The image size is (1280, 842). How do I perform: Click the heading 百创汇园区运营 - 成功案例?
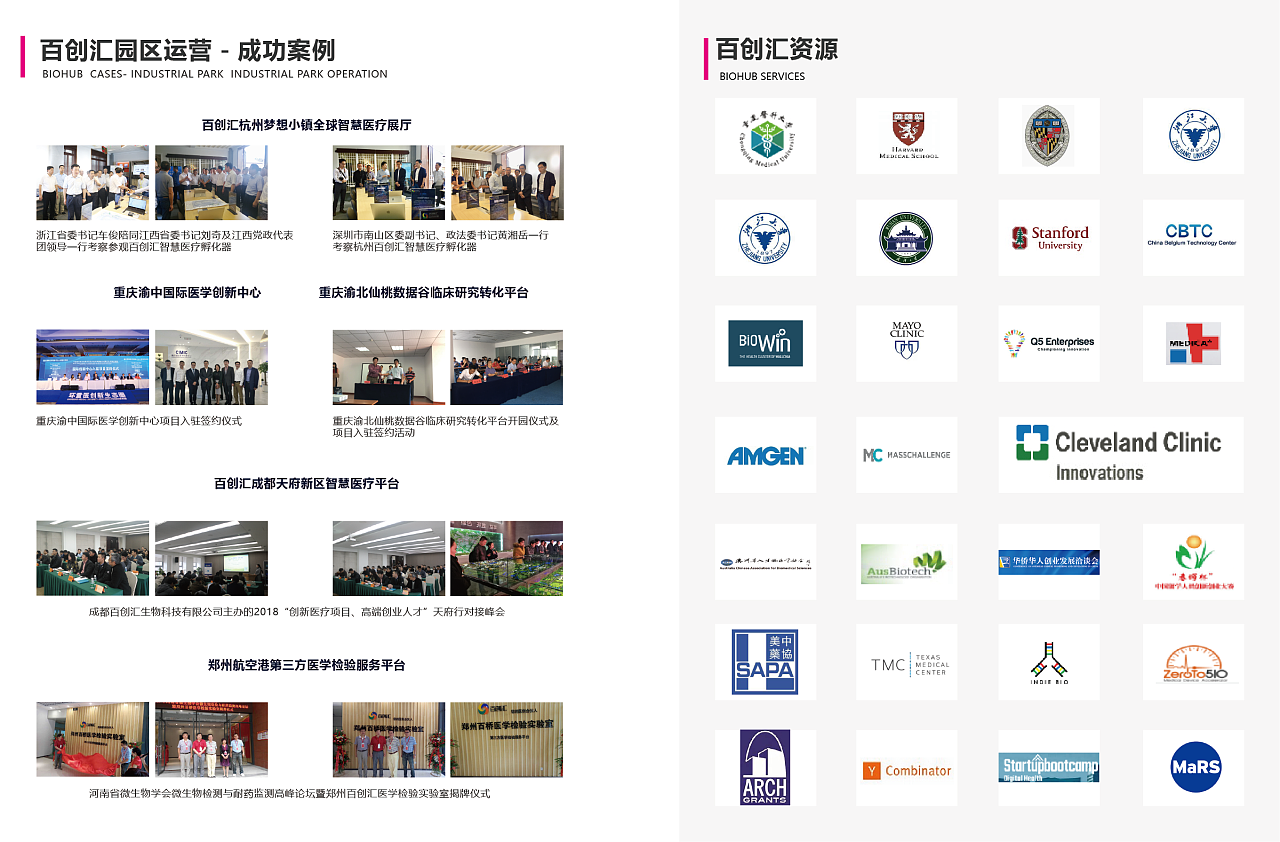click(188, 50)
